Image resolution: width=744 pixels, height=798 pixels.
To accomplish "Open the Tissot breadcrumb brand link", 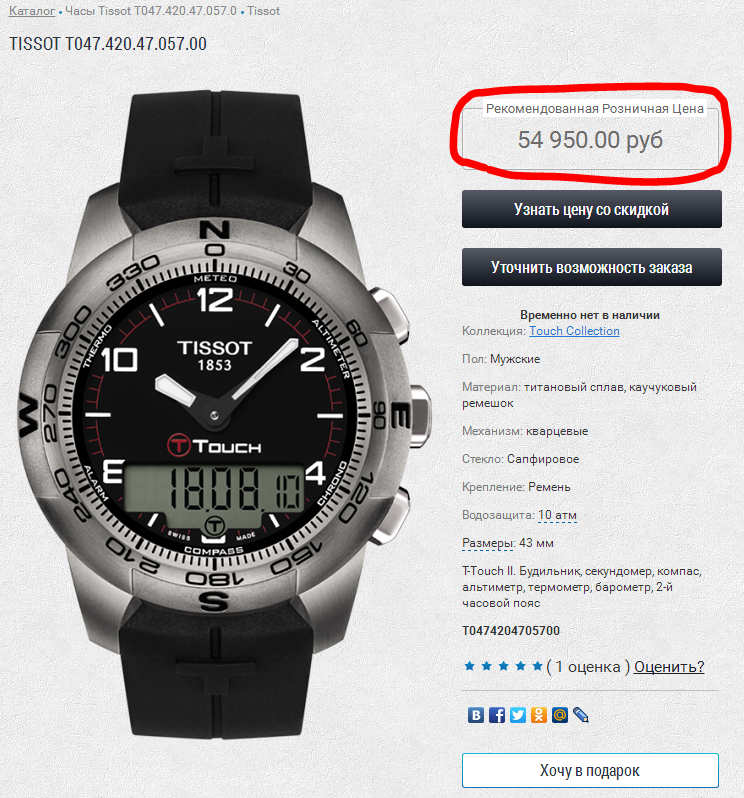I will [264, 11].
